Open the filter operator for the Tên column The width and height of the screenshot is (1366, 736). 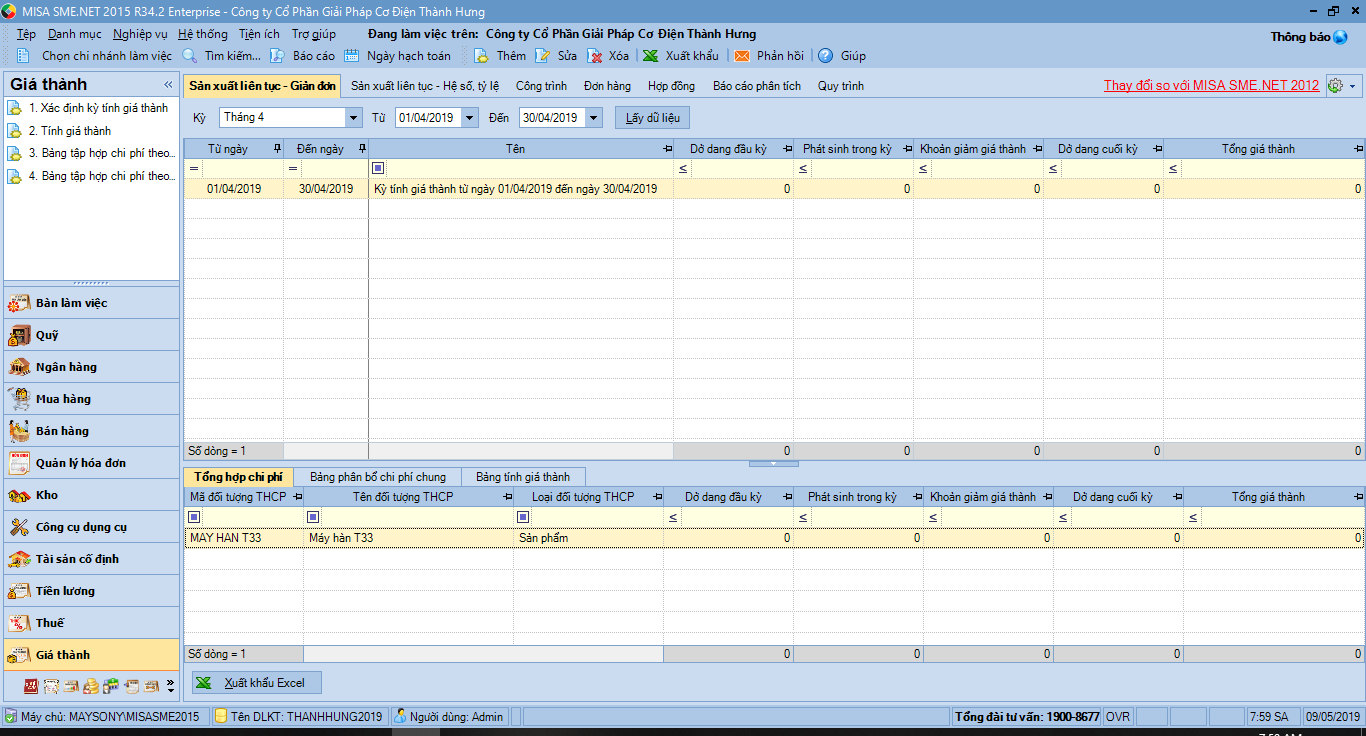pos(377,168)
